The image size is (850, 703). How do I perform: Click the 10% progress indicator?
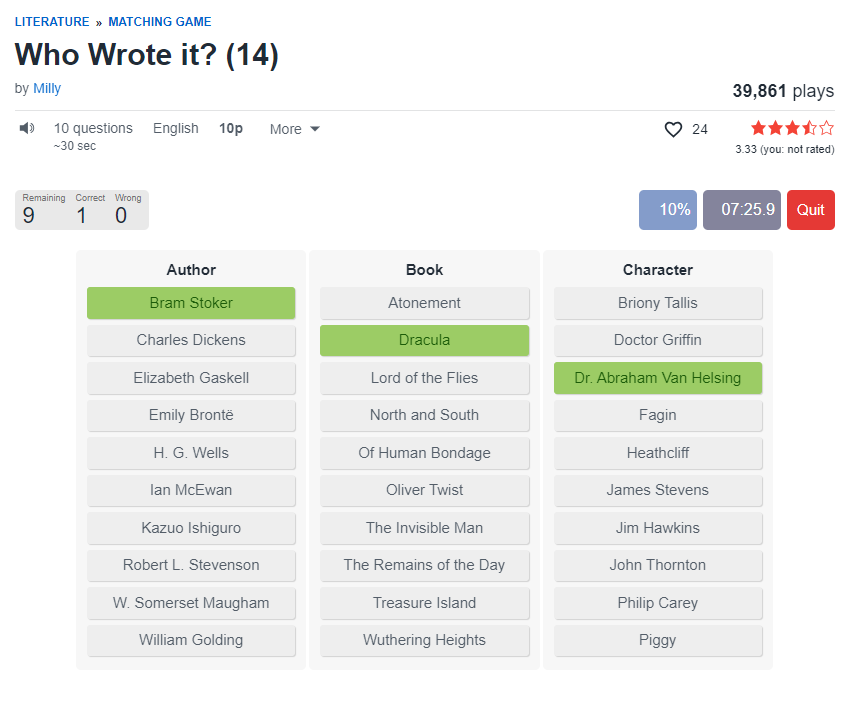(x=668, y=210)
